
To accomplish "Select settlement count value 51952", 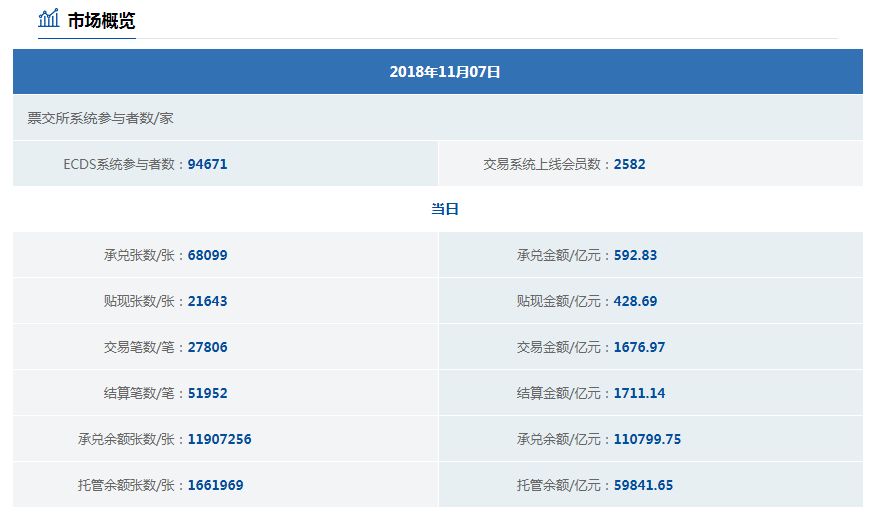I will [x=208, y=393].
